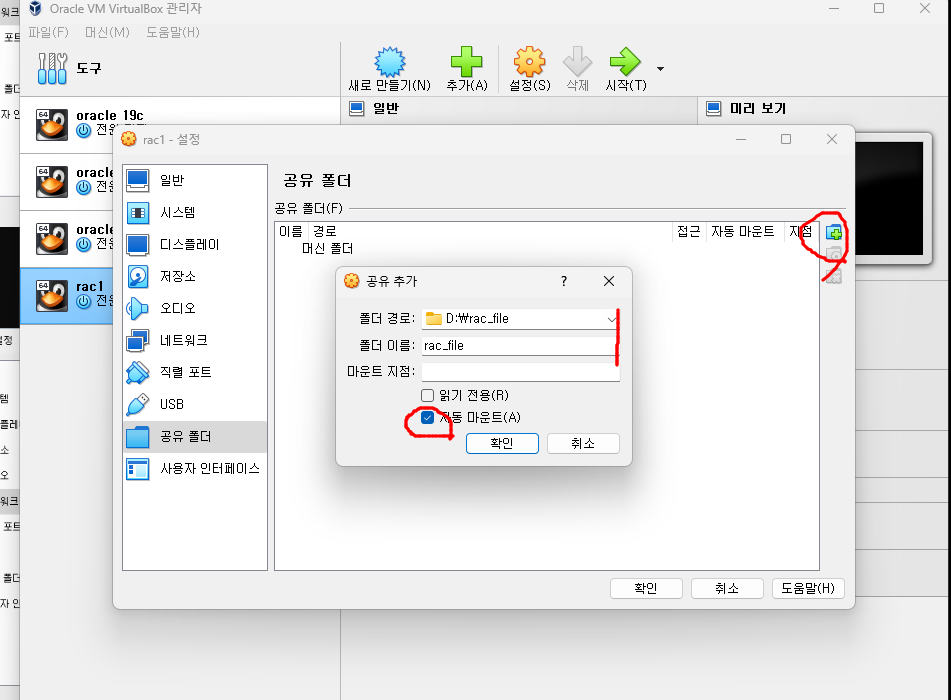Click add shared folder icon
Screen dimensions: 951x700
click(x=834, y=232)
